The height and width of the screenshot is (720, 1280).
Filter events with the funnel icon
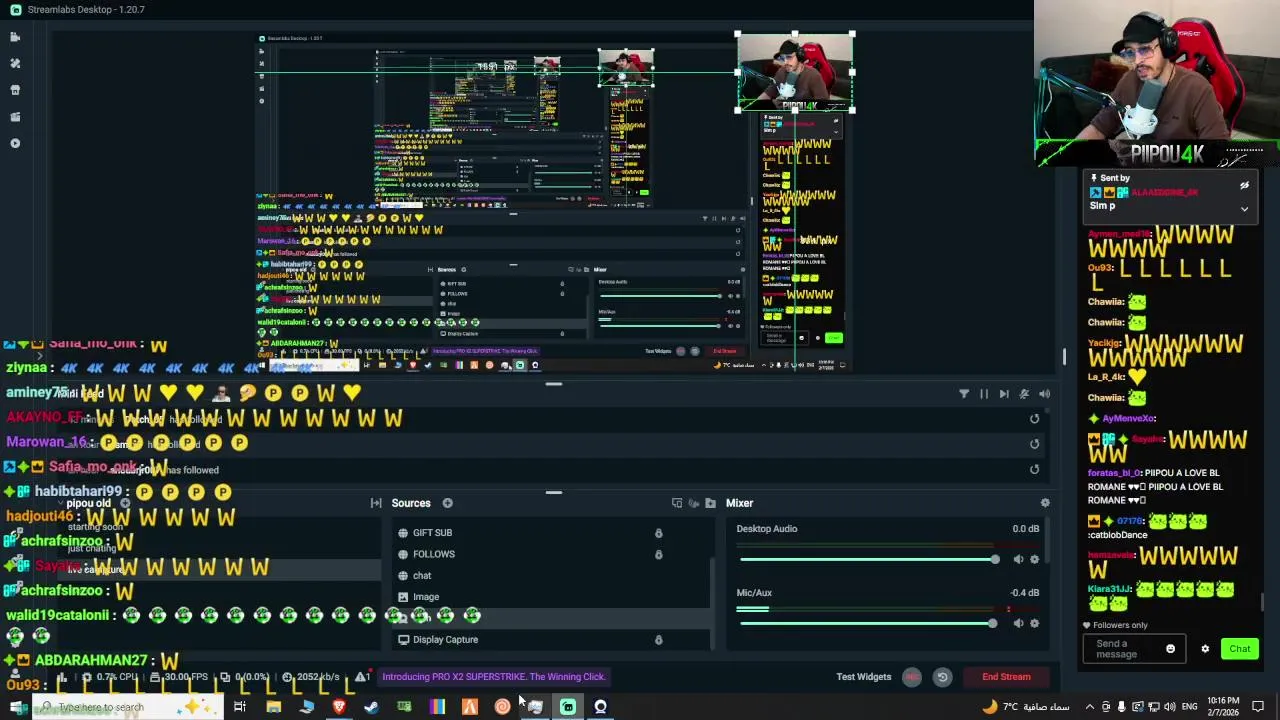pyautogui.click(x=964, y=394)
